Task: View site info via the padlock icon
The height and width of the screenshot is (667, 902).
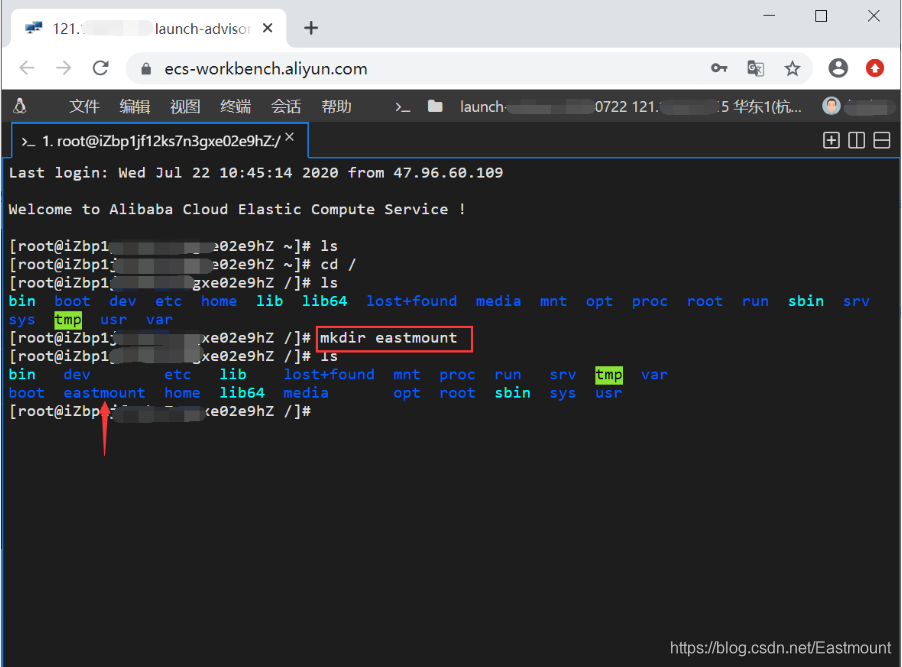Action: [x=146, y=69]
